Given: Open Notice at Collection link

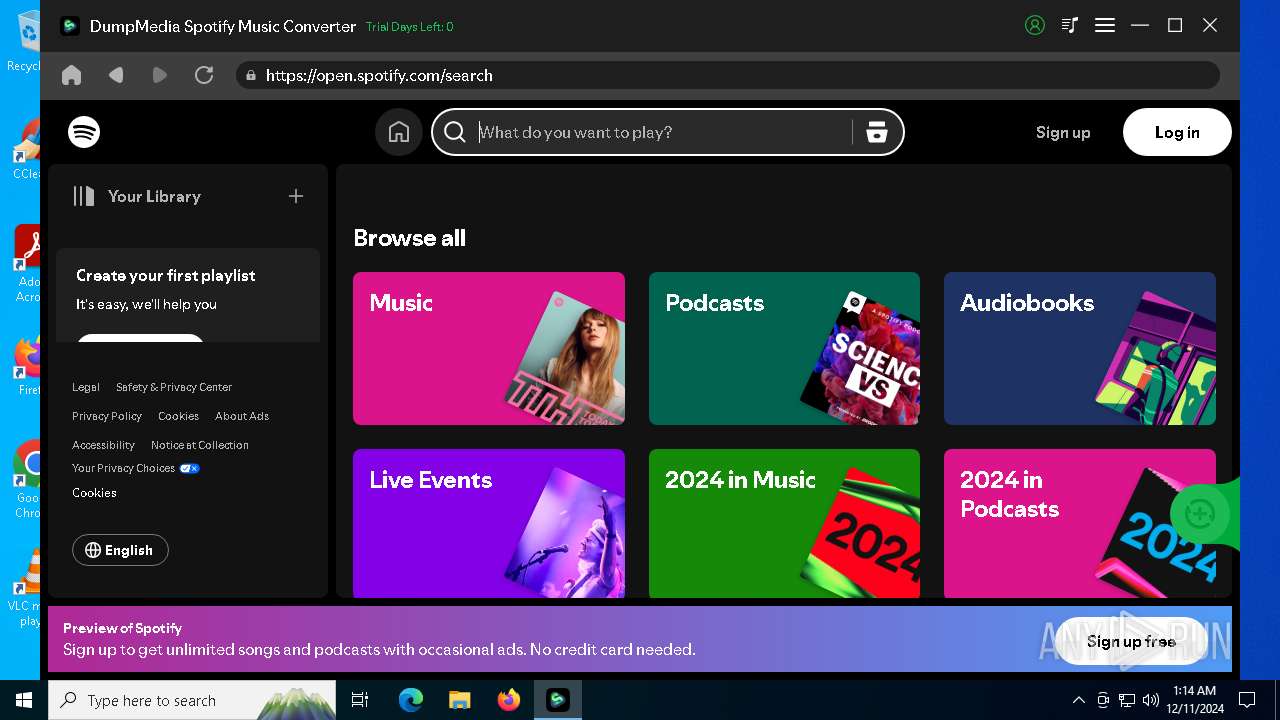Looking at the screenshot, I should point(200,445).
